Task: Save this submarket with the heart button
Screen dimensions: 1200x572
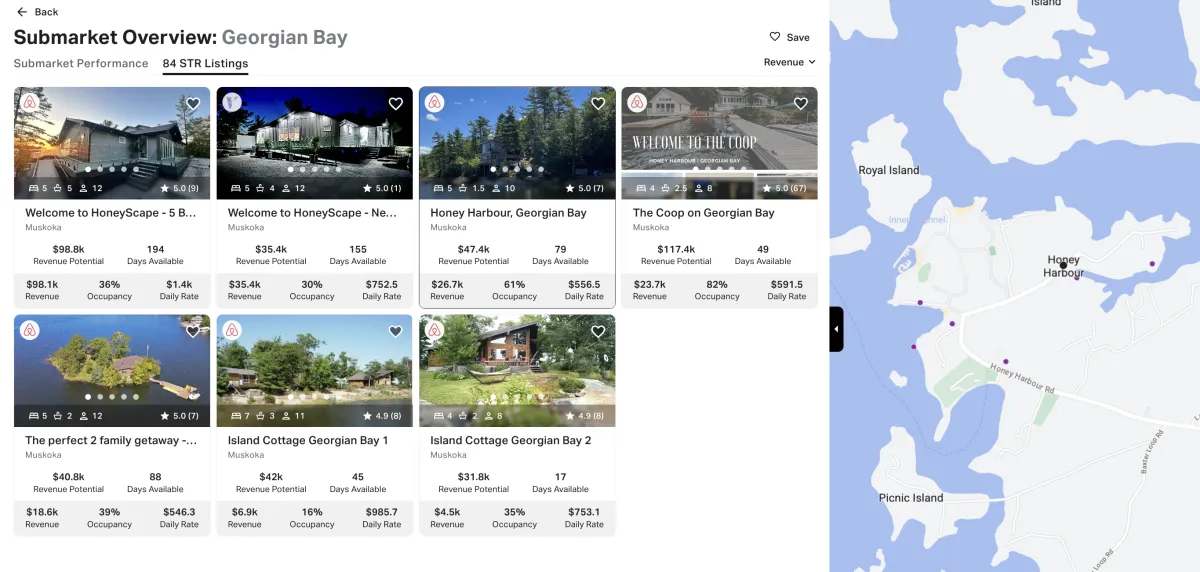Action: (x=789, y=37)
